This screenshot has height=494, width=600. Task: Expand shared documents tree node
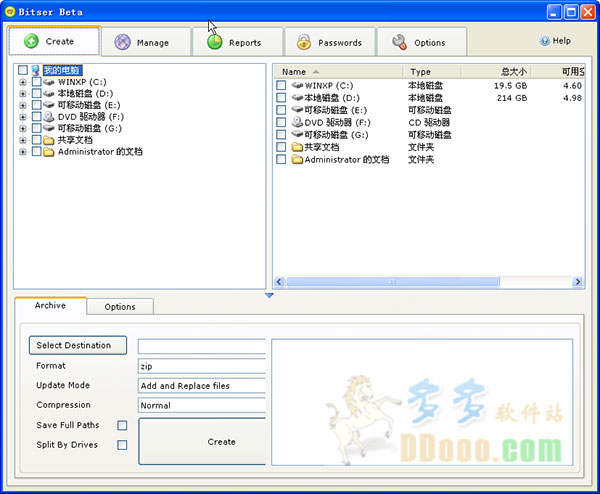point(23,140)
